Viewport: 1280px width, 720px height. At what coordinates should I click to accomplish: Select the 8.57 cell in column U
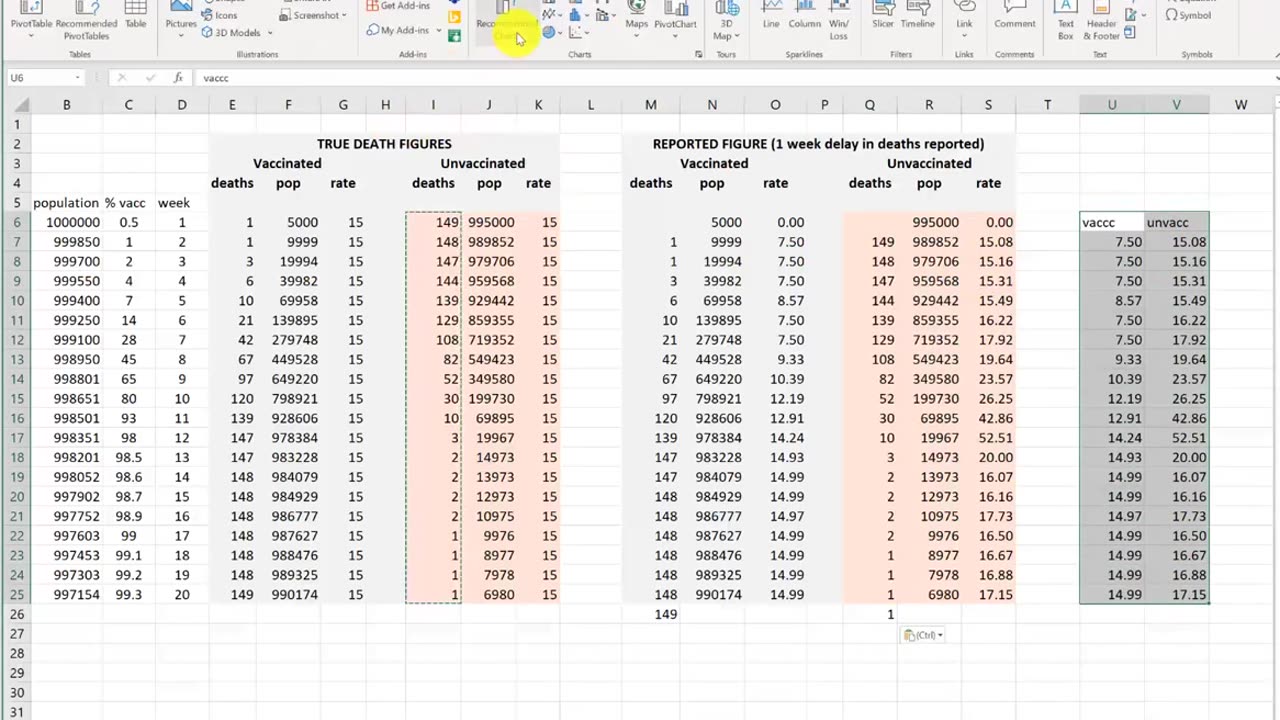(x=1111, y=301)
